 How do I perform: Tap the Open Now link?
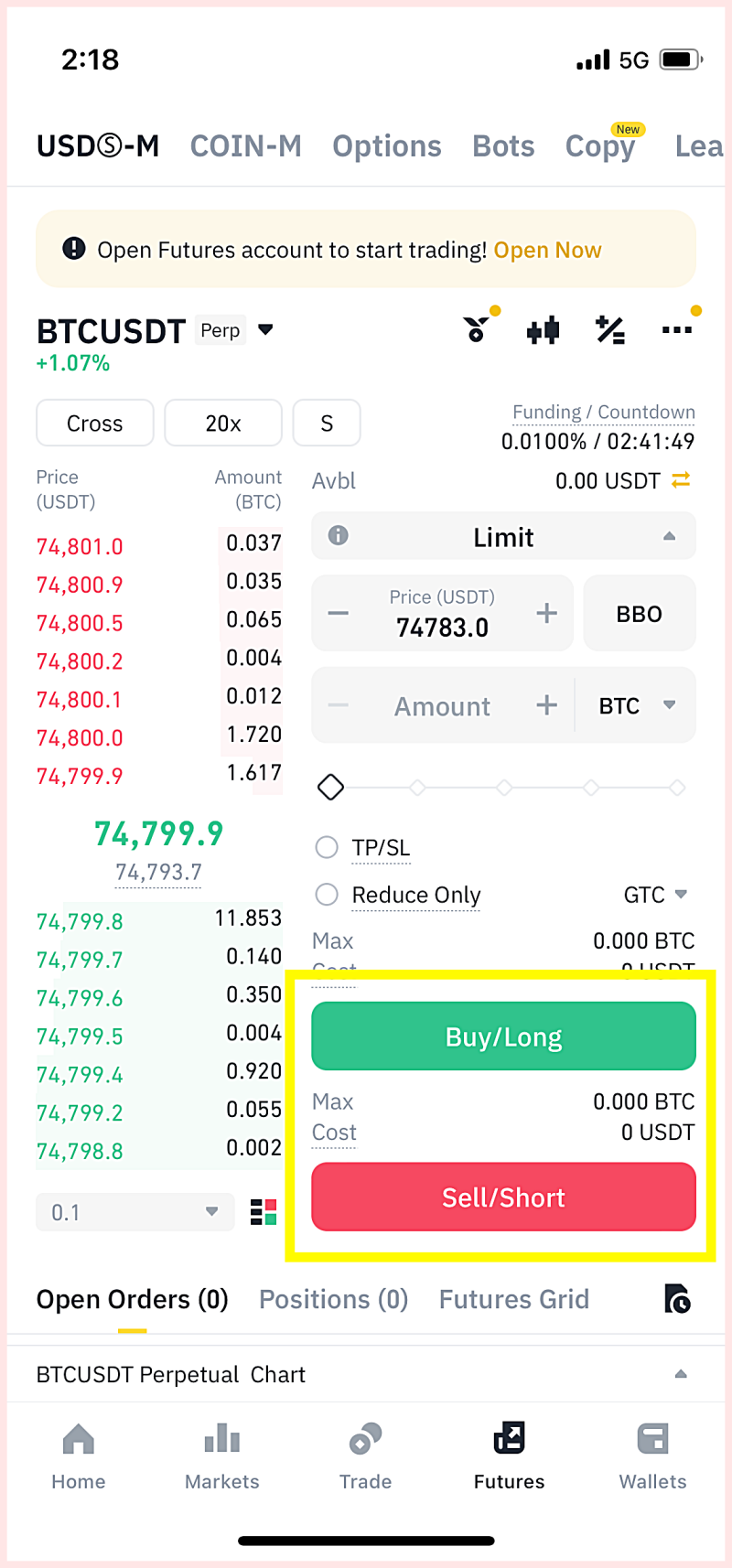(x=547, y=250)
